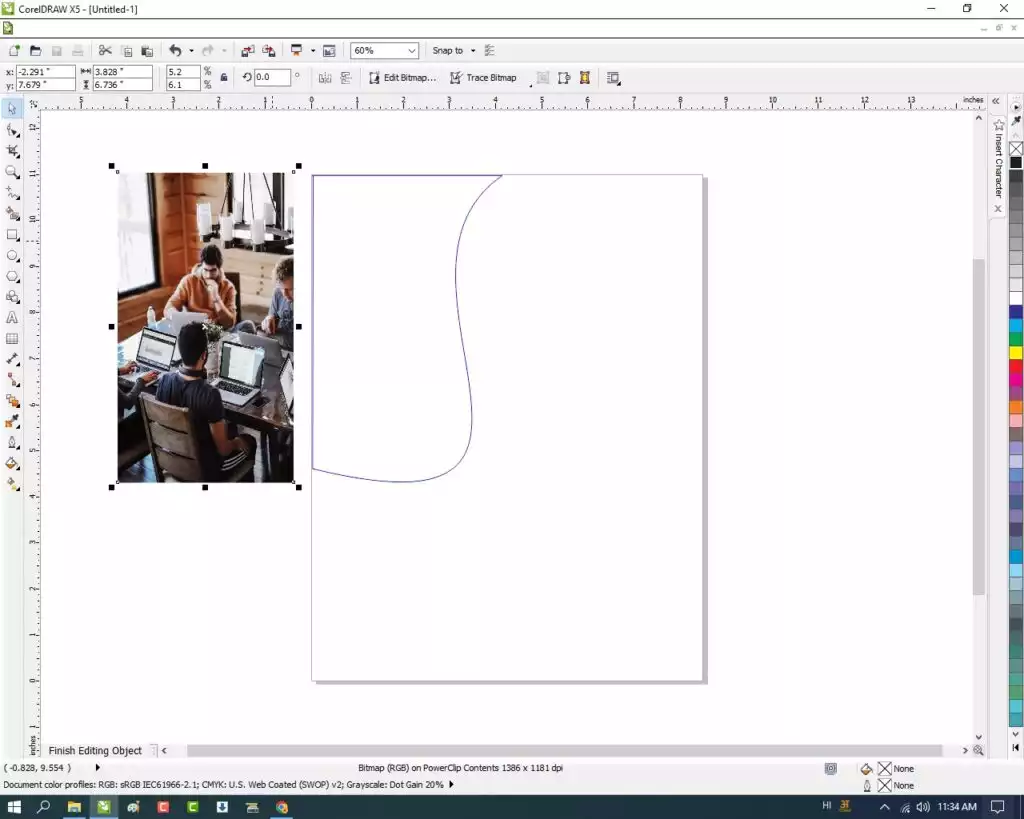Select the Table tool

pyautogui.click(x=12, y=338)
